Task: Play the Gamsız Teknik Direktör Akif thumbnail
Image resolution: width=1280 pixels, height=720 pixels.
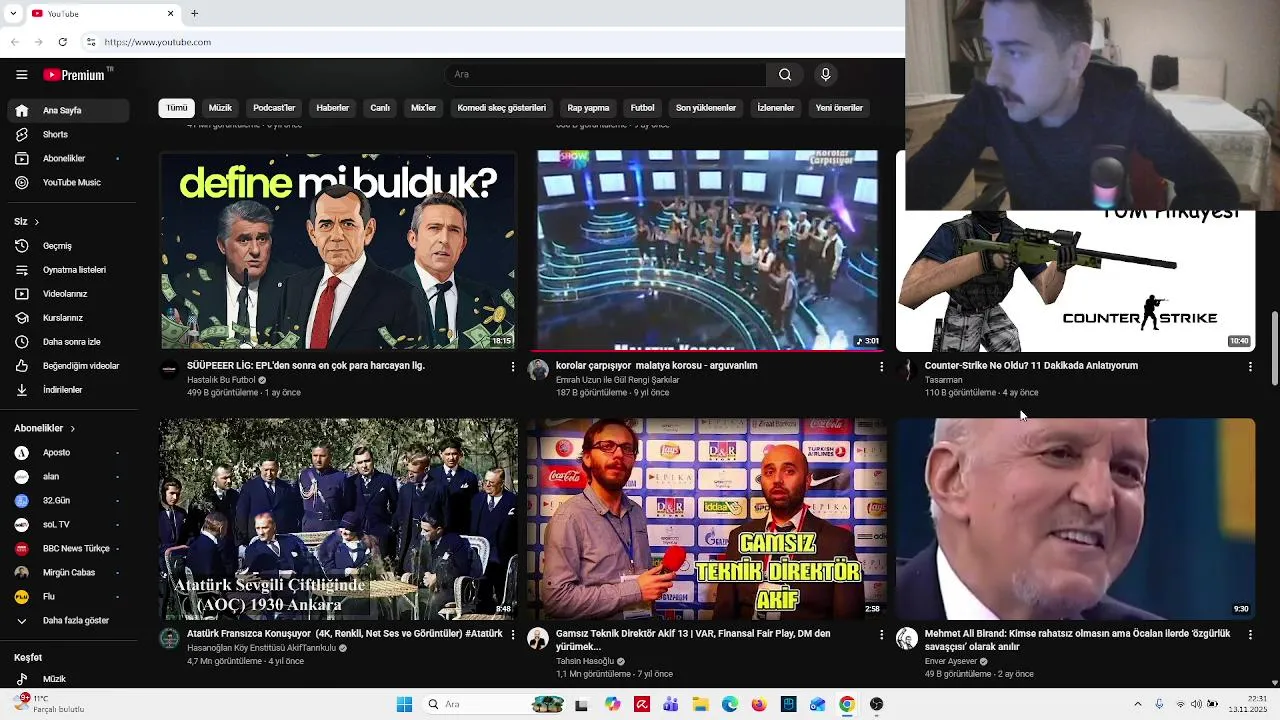Action: [707, 518]
